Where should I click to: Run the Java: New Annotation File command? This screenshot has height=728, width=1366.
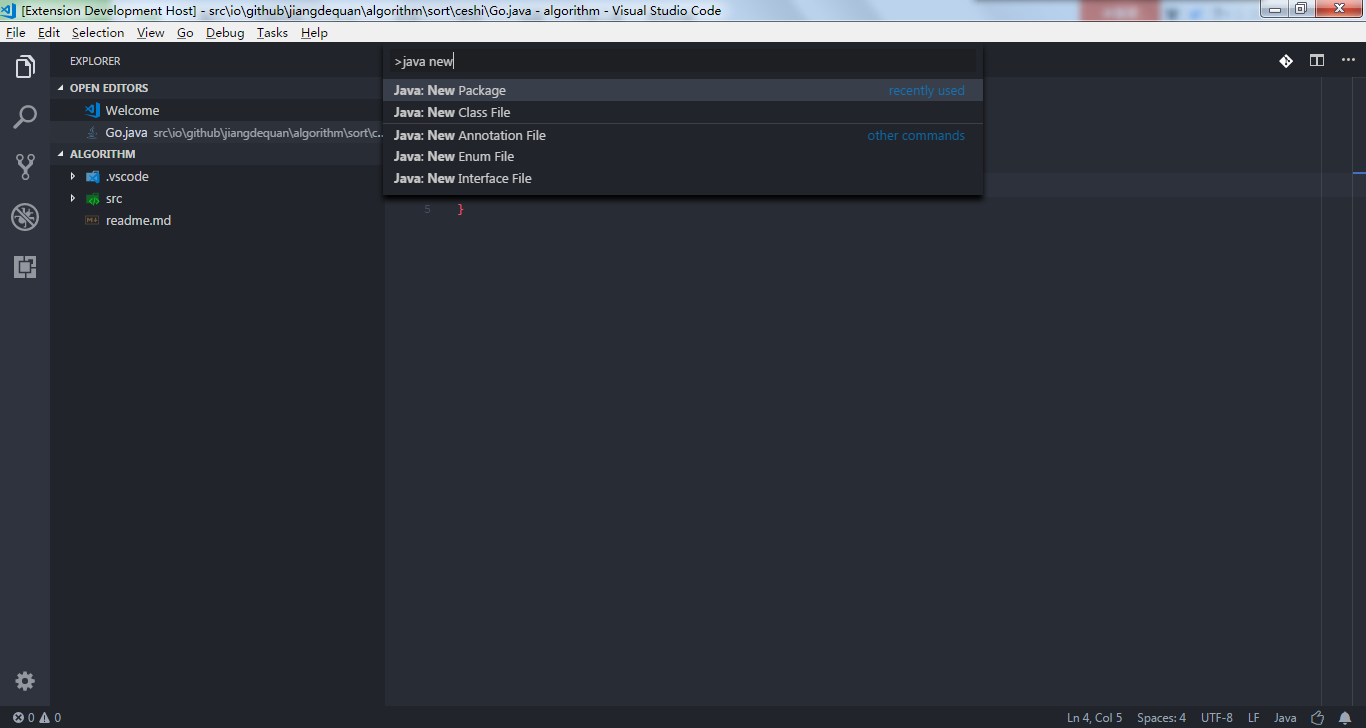pos(683,135)
